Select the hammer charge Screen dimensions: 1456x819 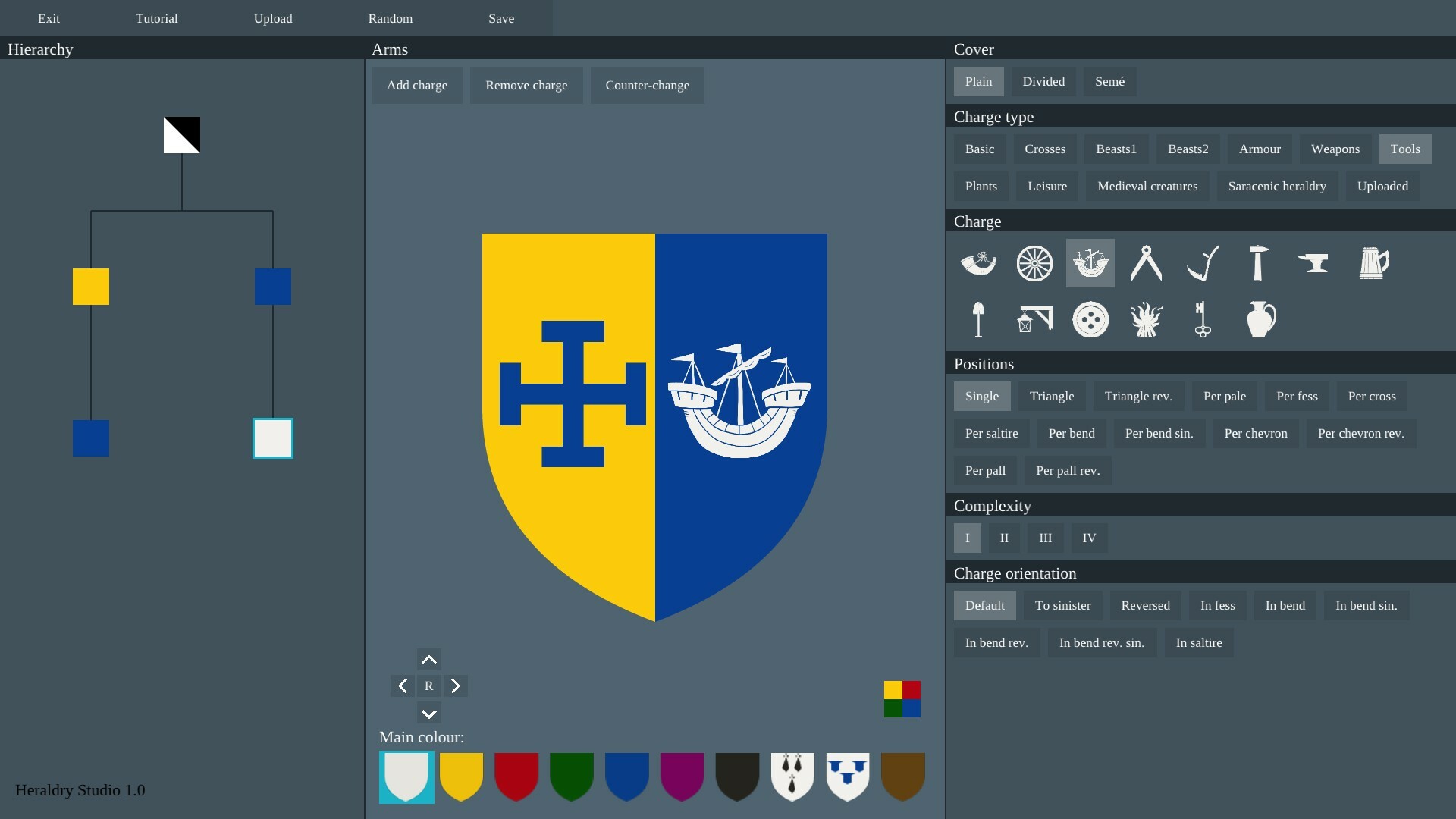click(x=1258, y=263)
